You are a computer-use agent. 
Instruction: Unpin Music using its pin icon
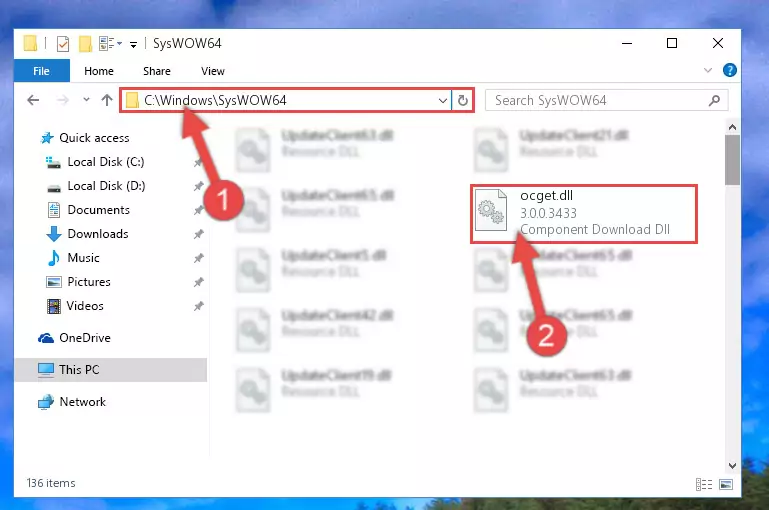(x=198, y=258)
